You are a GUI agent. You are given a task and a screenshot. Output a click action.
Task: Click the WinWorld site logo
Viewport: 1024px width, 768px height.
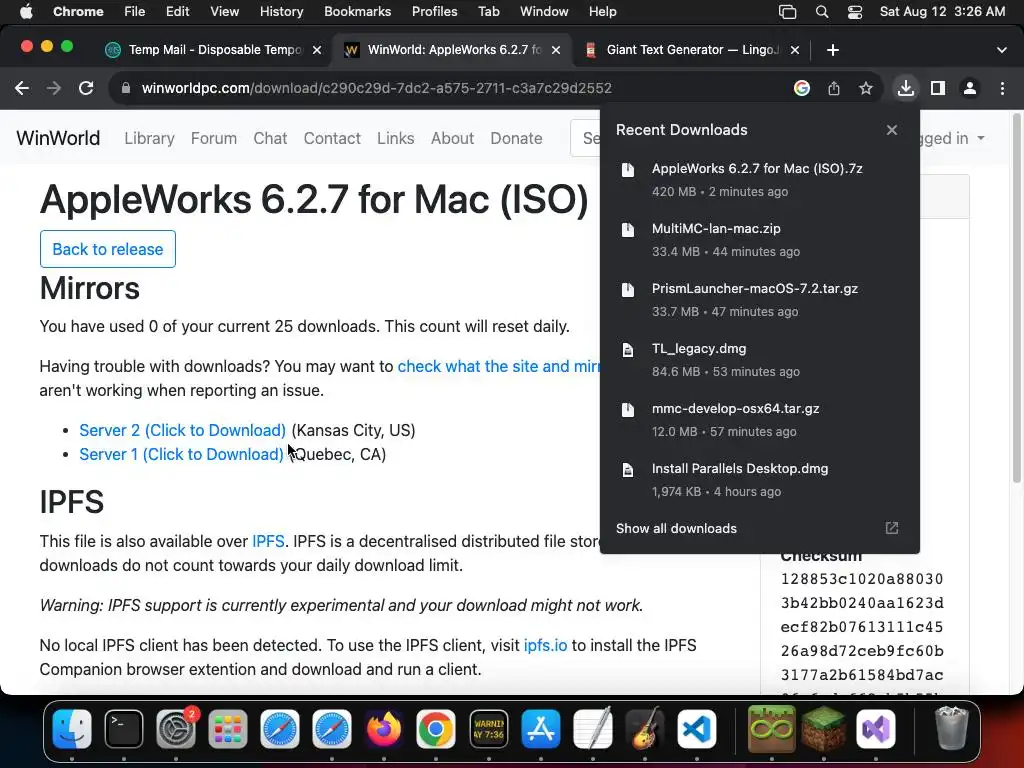(58, 138)
